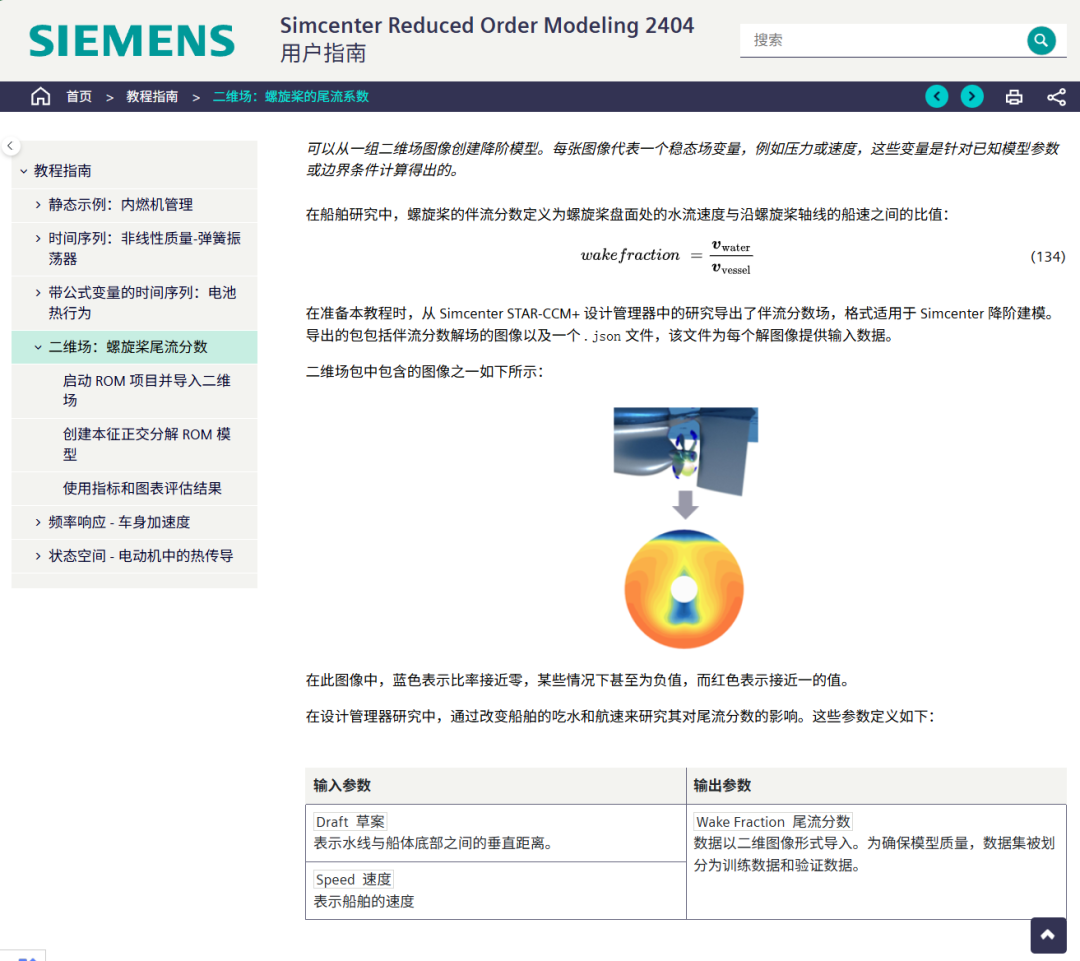This screenshot has width=1080, height=961.
Task: Click equation number (134)
Action: [x=1048, y=257]
